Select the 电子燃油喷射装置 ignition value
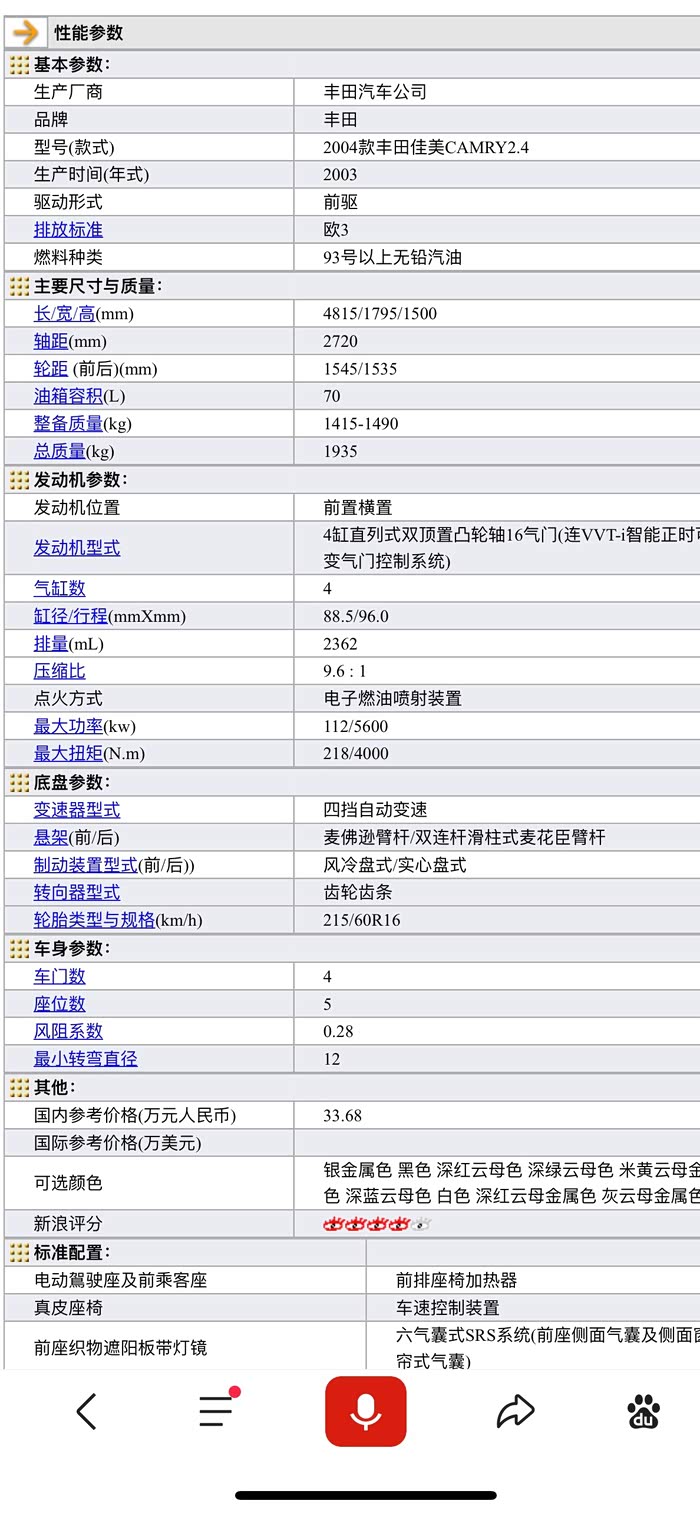Screen dimensions: 700x1514 392,699
